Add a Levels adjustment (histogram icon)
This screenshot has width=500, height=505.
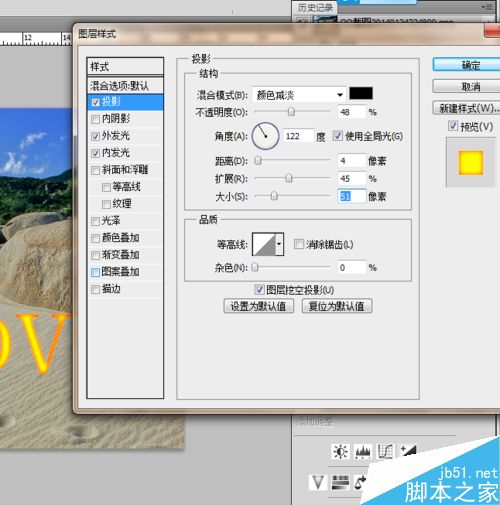click(363, 452)
